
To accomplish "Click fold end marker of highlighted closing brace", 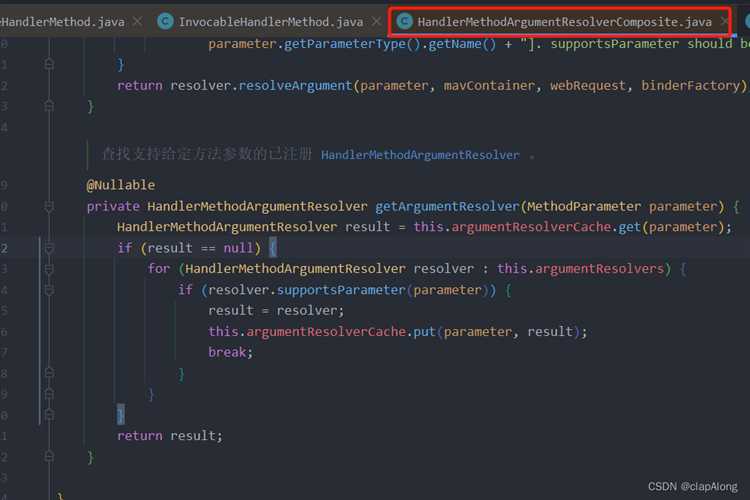I will [x=49, y=415].
